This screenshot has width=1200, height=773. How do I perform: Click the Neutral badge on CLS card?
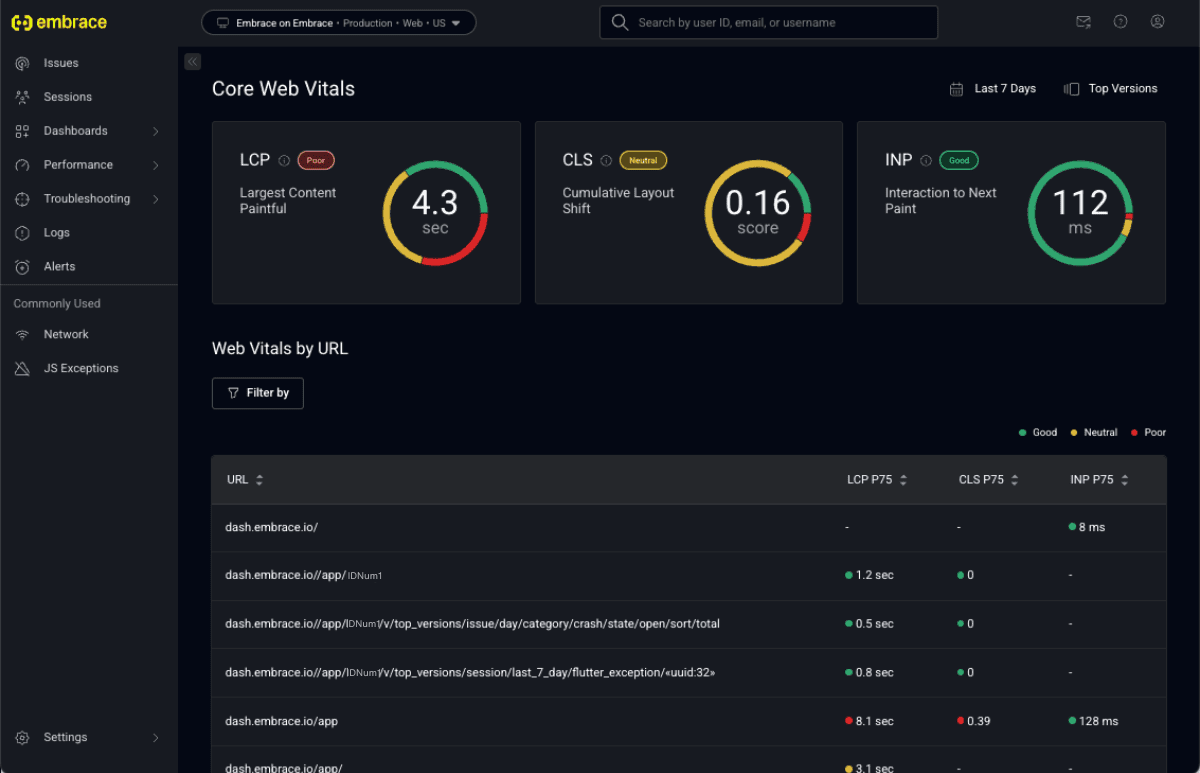click(643, 160)
